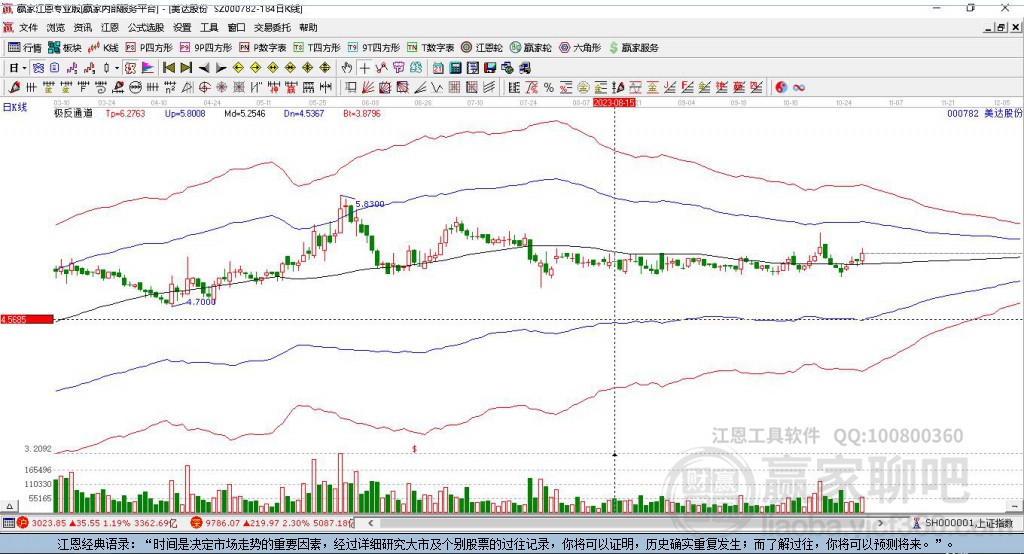Click the polyline with red nodes icon
The width and height of the screenshot is (1024, 554).
[x=381, y=68]
